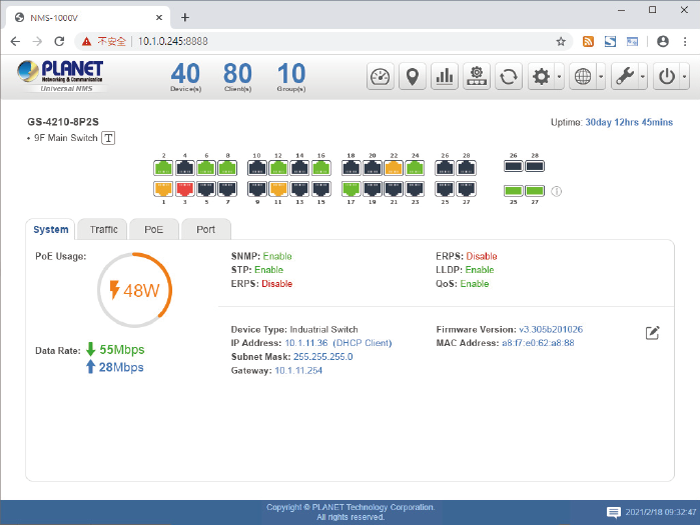Image resolution: width=700 pixels, height=525 pixels.
Task: Expand the power button dropdown arrow
Action: tap(682, 77)
